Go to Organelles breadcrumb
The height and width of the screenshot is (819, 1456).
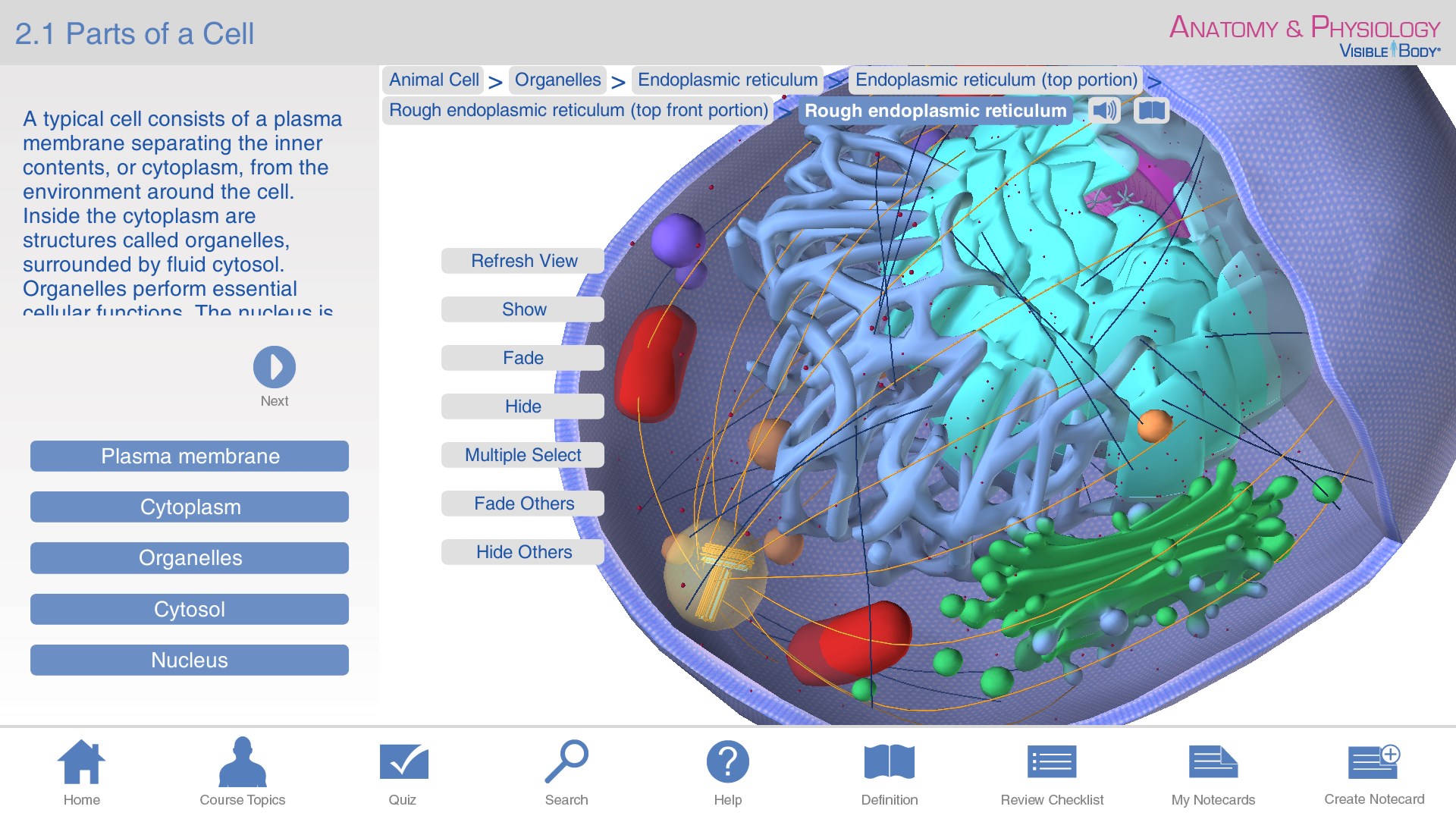(557, 80)
